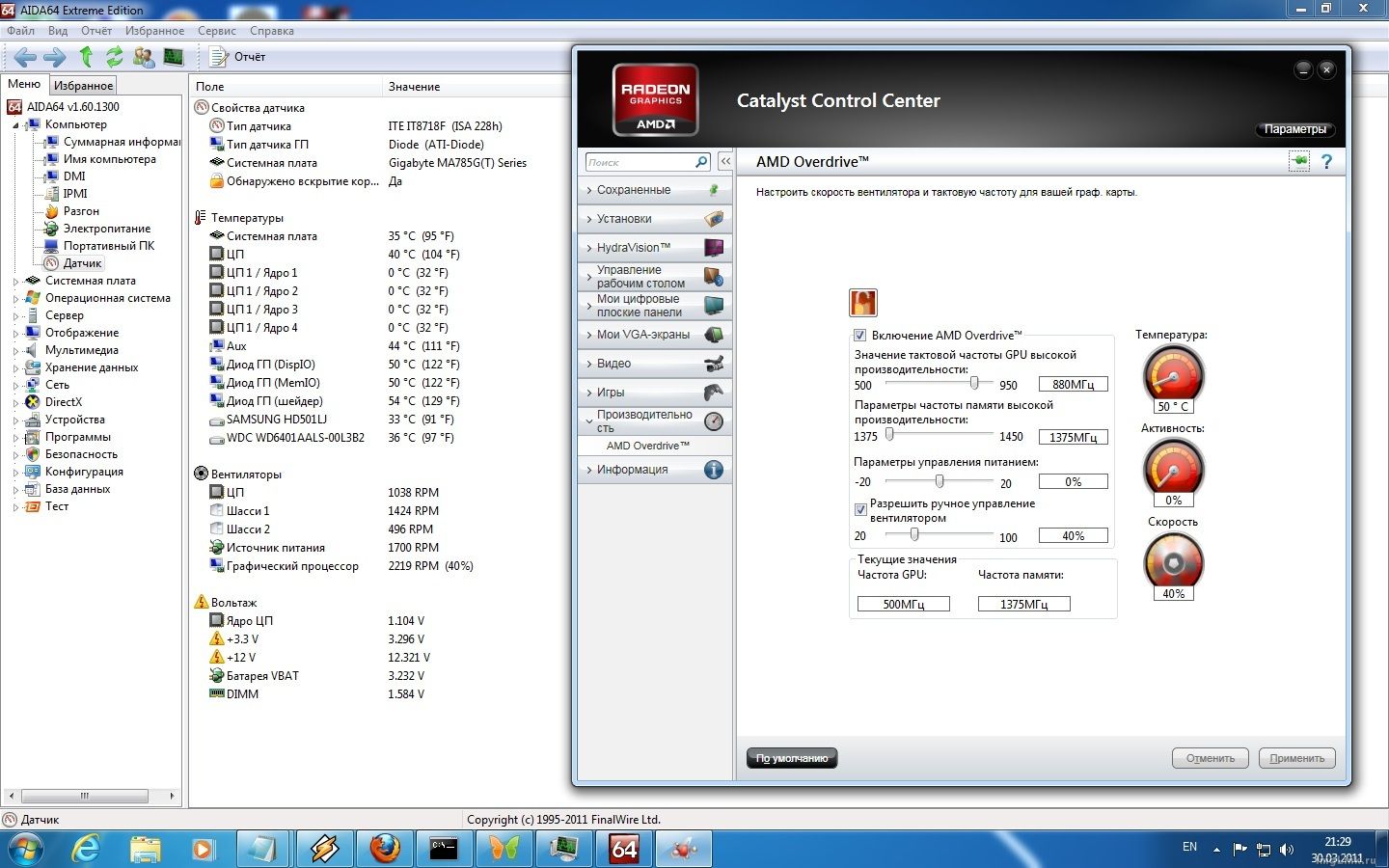Collapse Catalyst sidebar with double-arrow icon

click(725, 162)
